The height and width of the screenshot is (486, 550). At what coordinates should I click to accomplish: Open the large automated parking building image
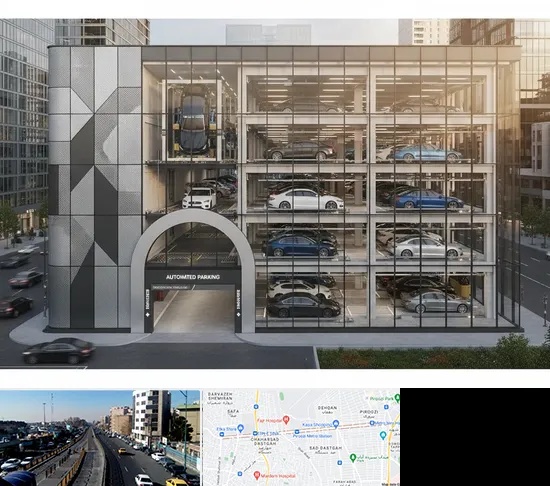click(275, 194)
